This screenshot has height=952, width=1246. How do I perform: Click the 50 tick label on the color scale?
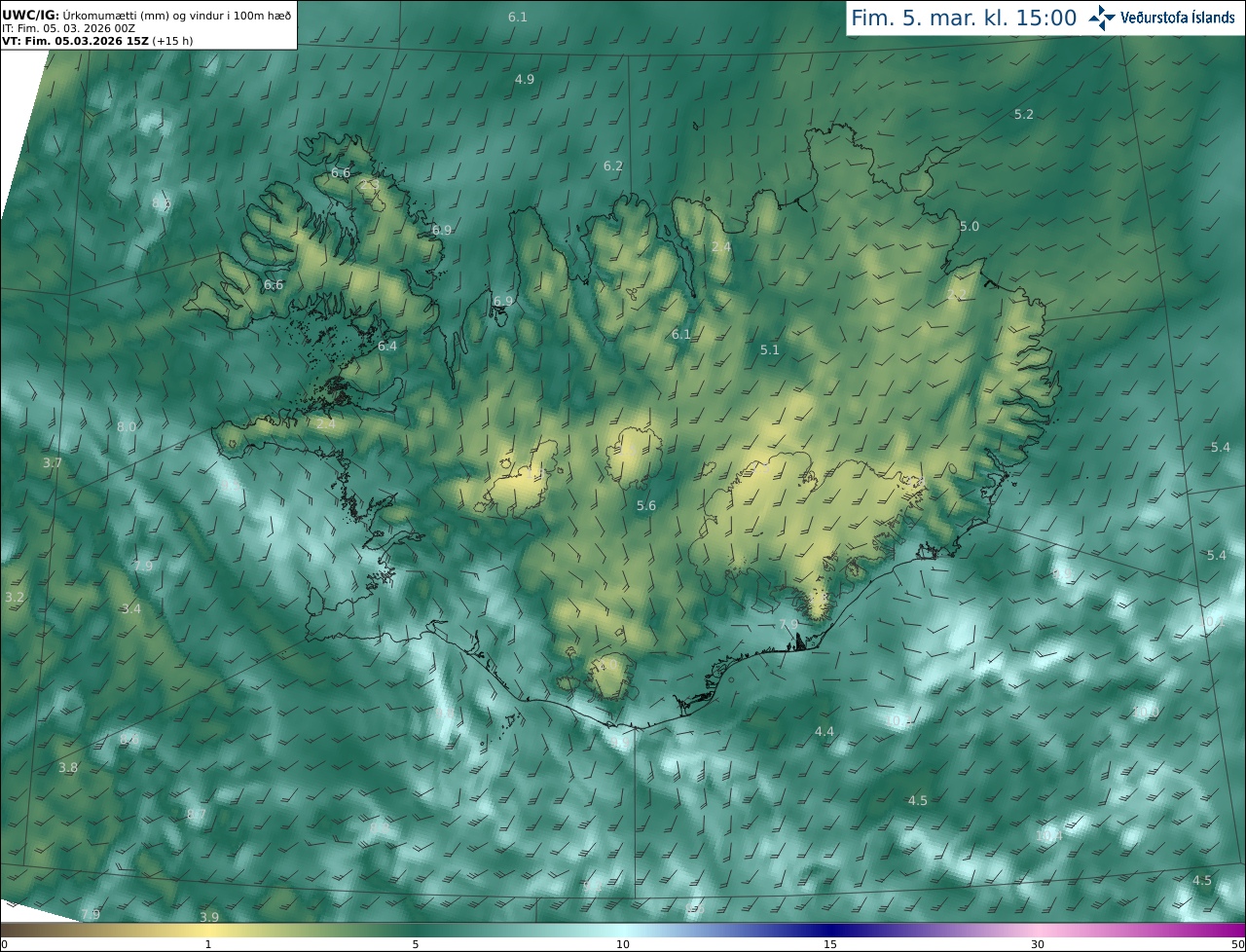(x=1238, y=944)
